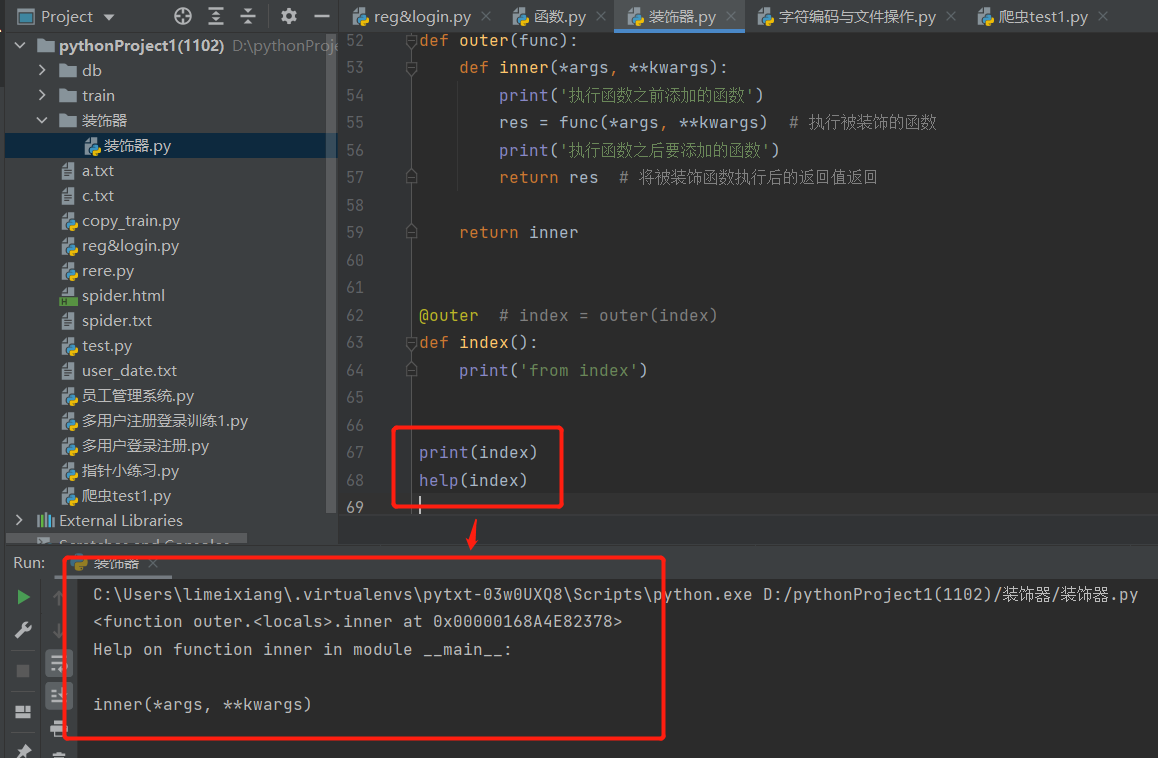Close the 爬虫test1.py tab
The width and height of the screenshot is (1158, 758).
point(1103,16)
